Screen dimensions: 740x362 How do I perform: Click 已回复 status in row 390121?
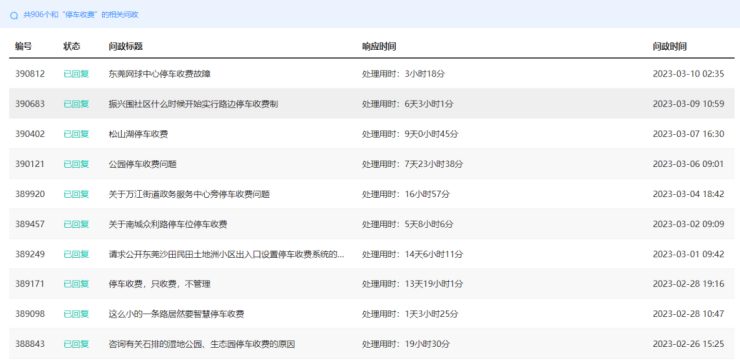pos(76,164)
